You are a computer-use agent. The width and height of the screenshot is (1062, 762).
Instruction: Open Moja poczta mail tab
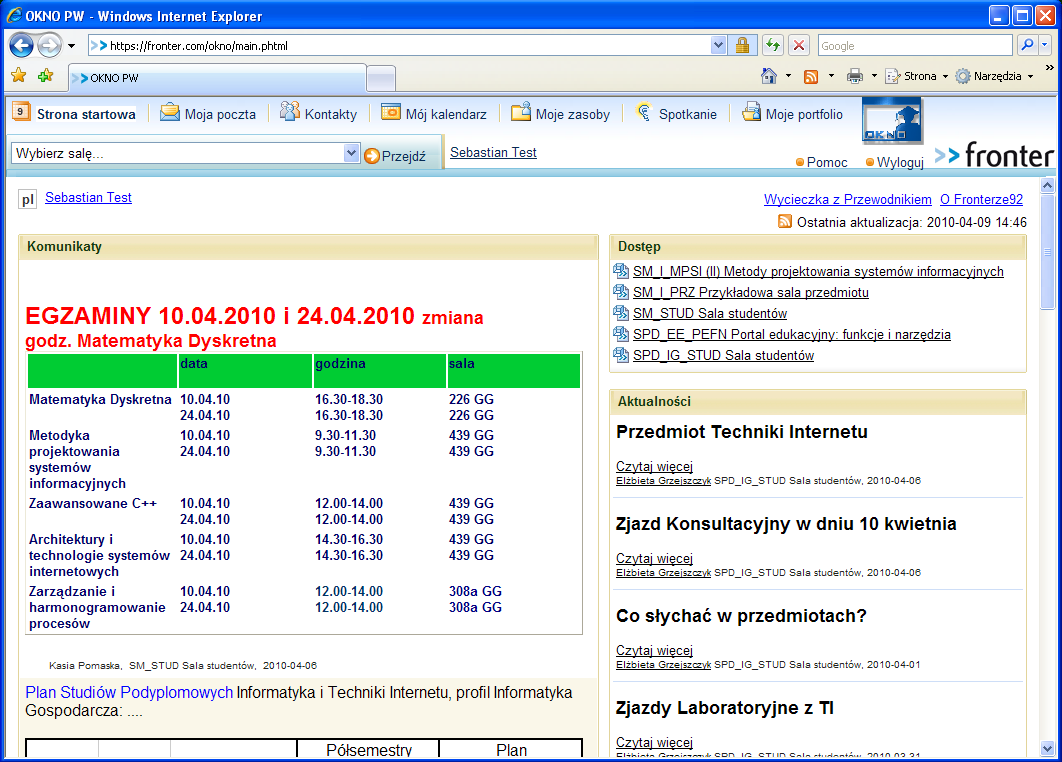tap(208, 113)
